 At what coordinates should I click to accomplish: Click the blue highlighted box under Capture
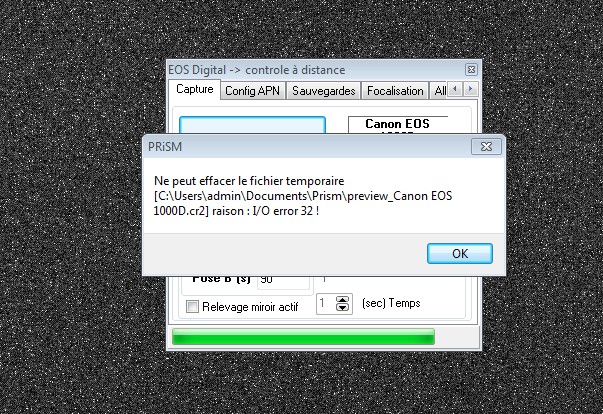(252, 125)
